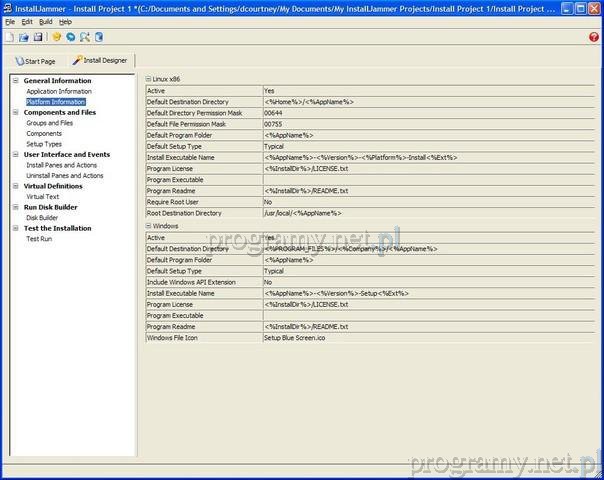Click the yellow toolbar icon after the separator
The height and width of the screenshot is (480, 604).
[57, 37]
